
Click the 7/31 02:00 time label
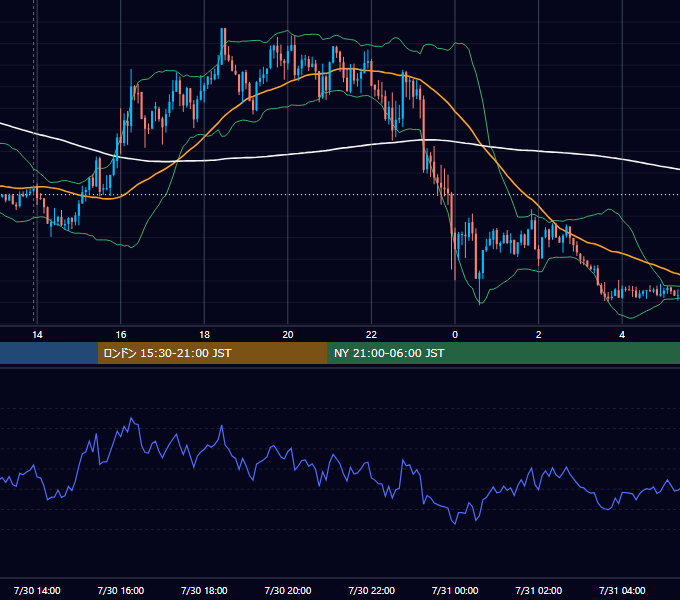tap(538, 590)
